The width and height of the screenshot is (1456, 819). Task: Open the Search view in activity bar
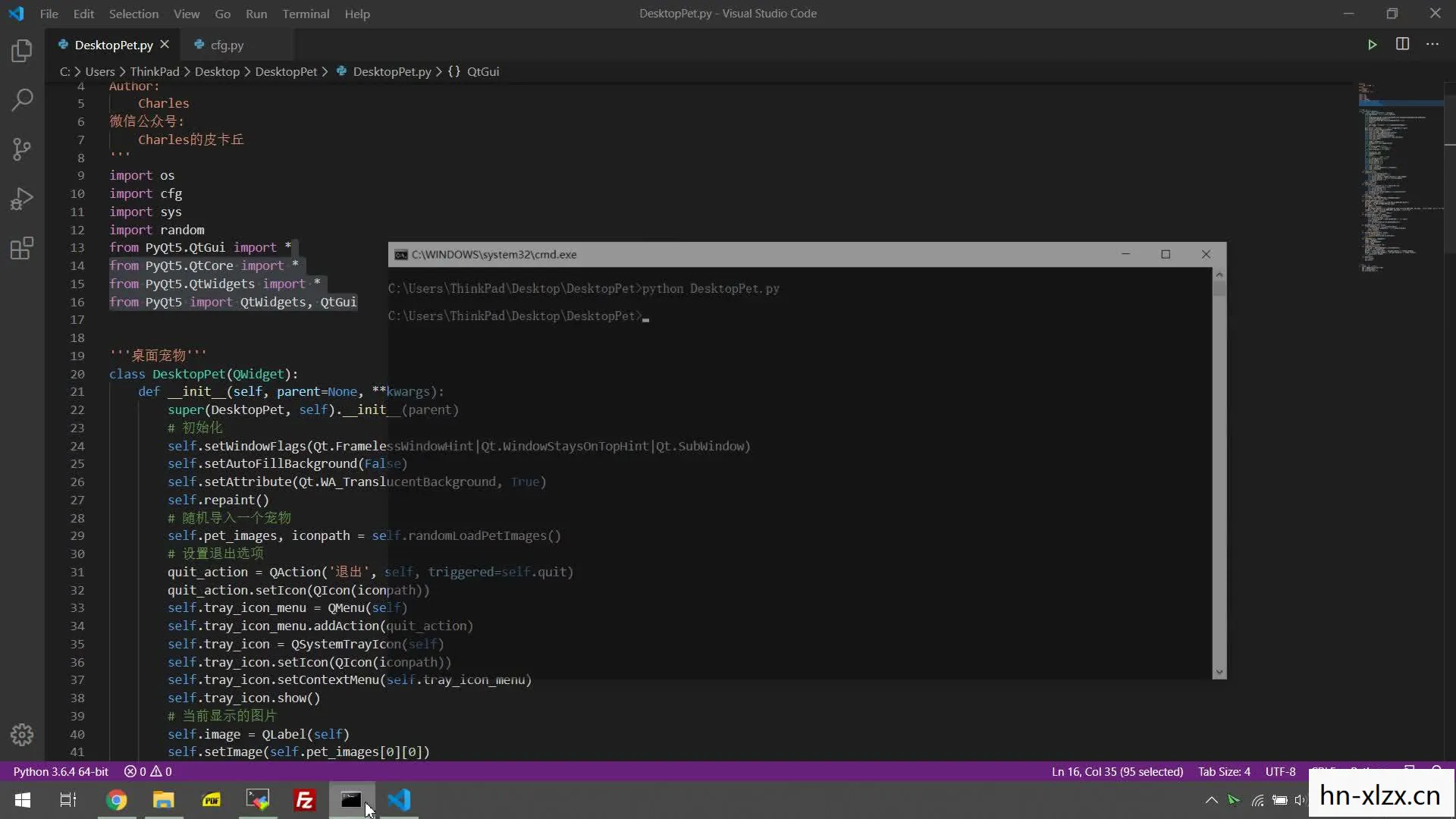22,99
